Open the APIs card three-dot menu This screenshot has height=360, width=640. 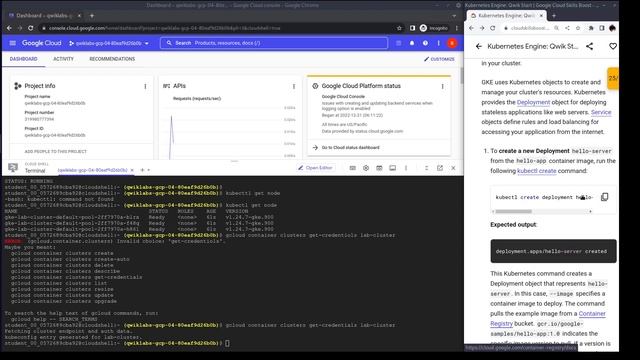click(x=294, y=86)
